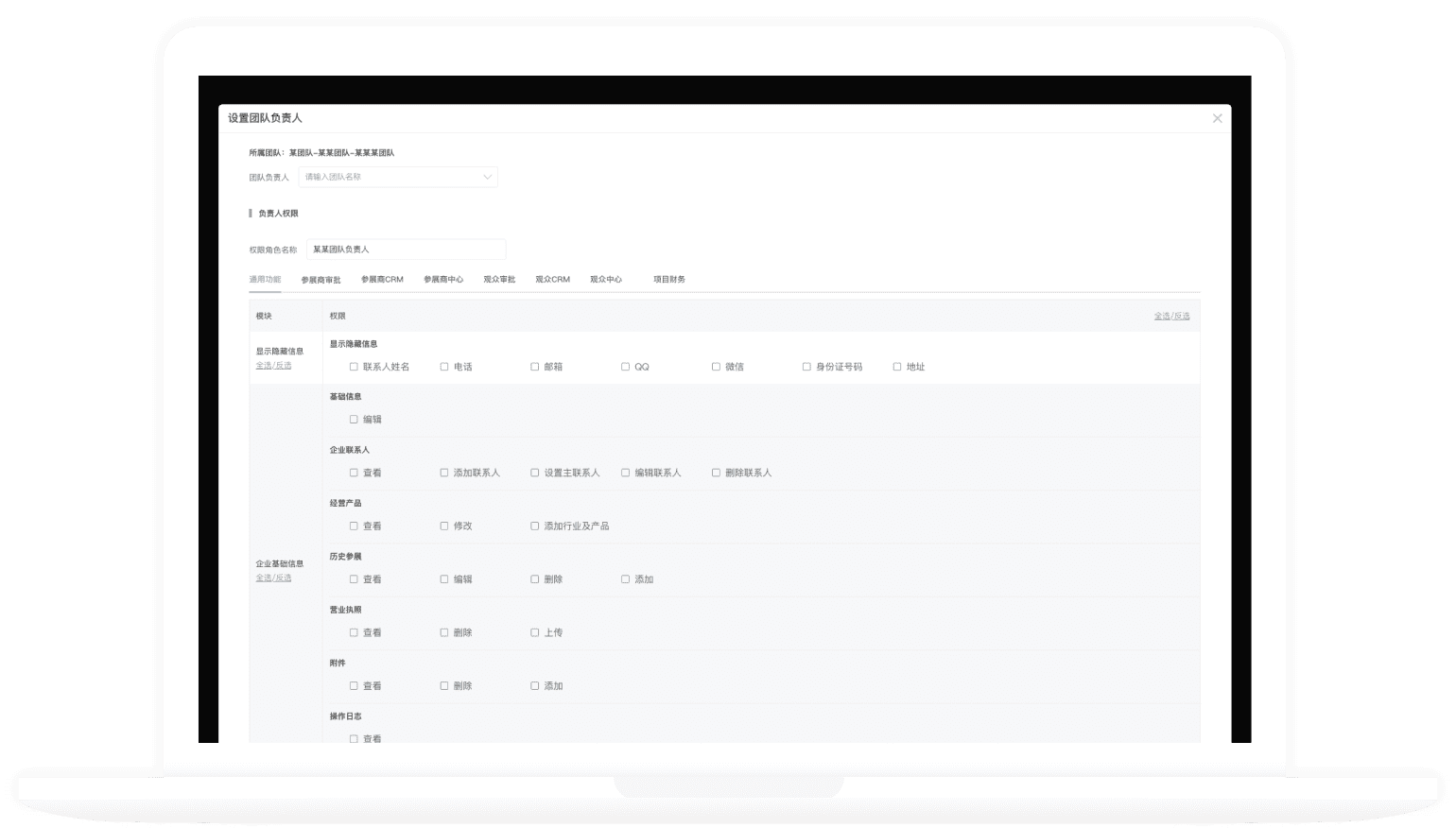Tick the 删除联系人 checkbox
This screenshot has width=1456, height=828.
[x=716, y=473]
